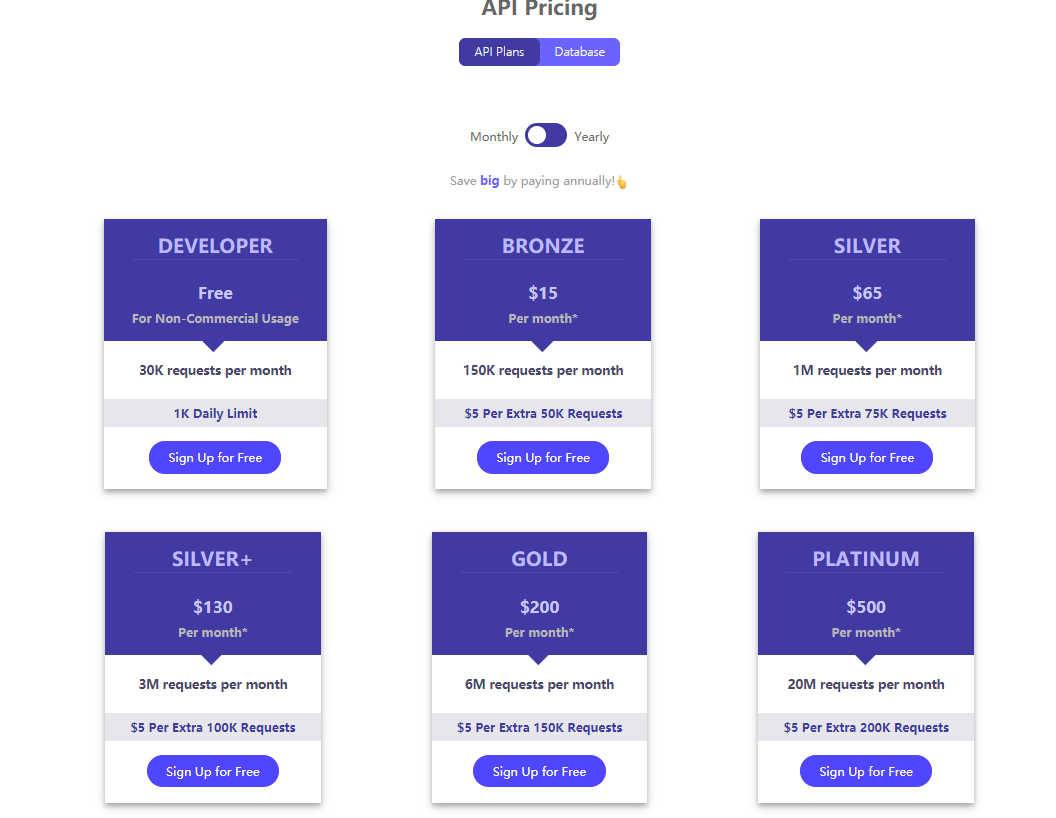Select the $5 Per Extra 200K Requests row
This screenshot has height=818, width=1056.
(x=866, y=728)
